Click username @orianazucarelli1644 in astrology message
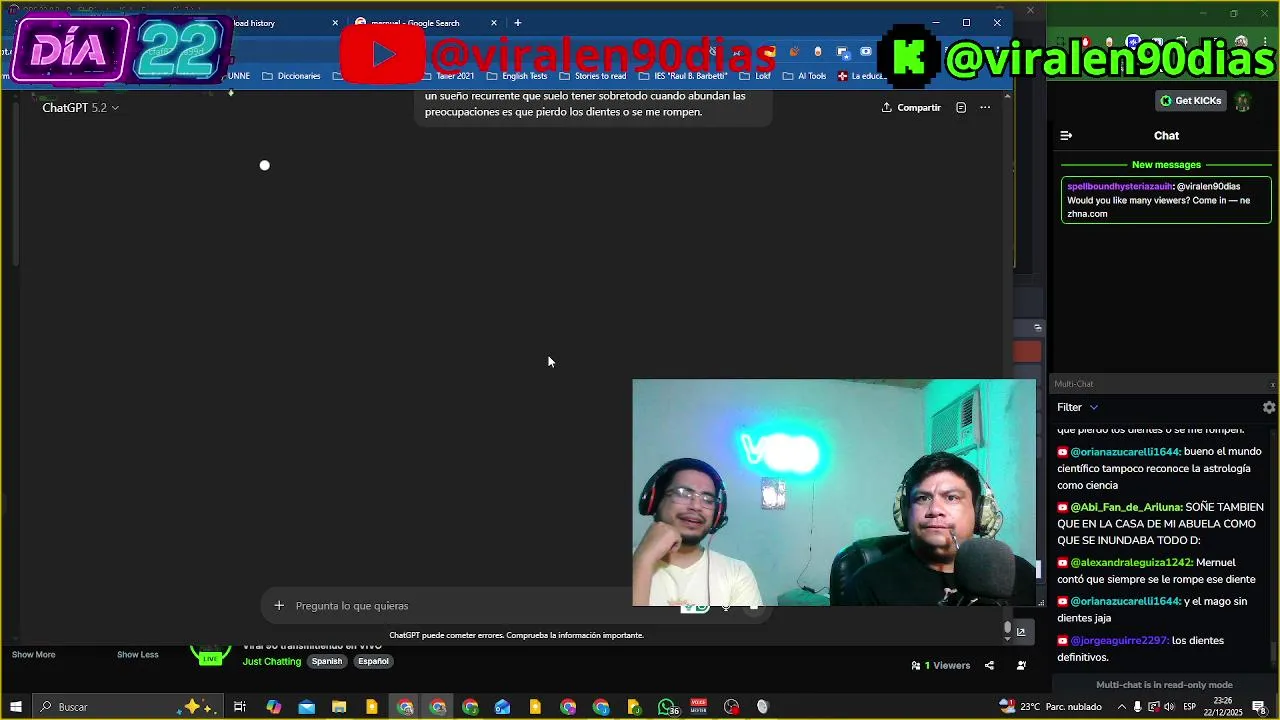Image resolution: width=1280 pixels, height=720 pixels. click(1125, 452)
